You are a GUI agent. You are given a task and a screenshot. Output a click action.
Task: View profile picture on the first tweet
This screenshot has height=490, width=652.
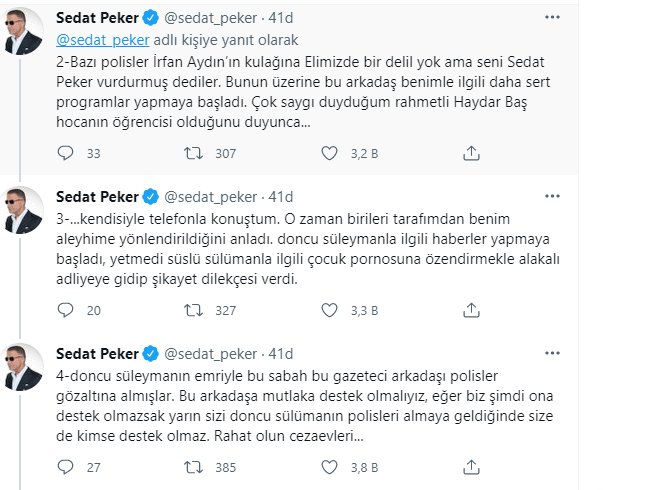click(24, 32)
